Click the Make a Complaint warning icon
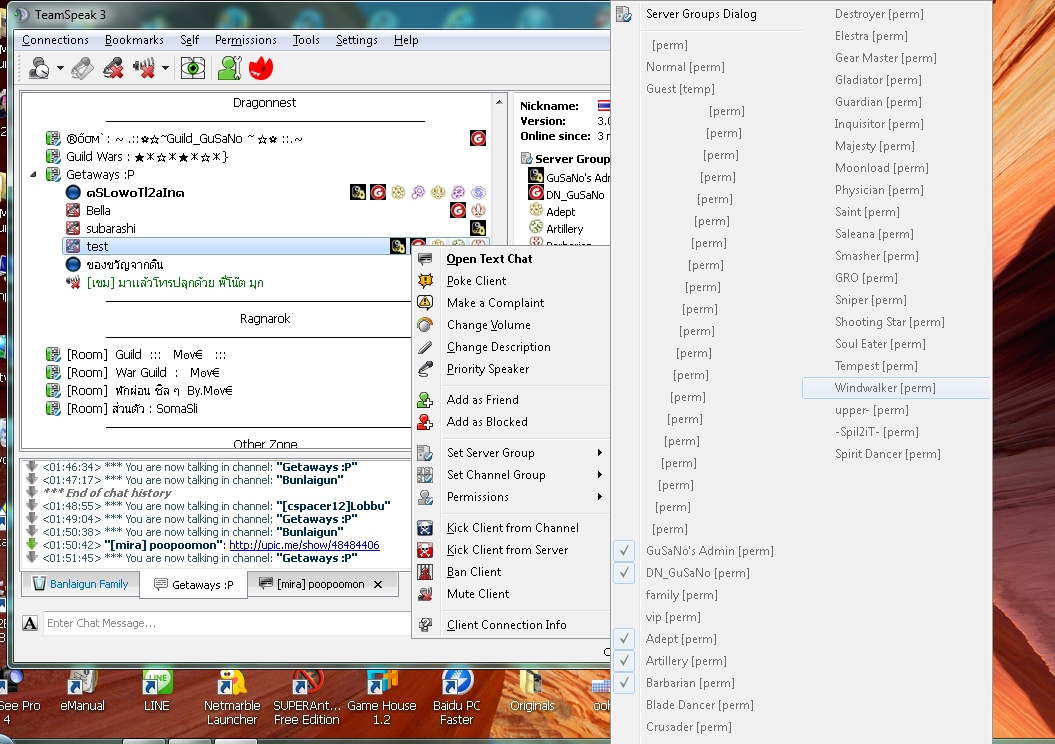The width and height of the screenshot is (1055, 744). 425,302
